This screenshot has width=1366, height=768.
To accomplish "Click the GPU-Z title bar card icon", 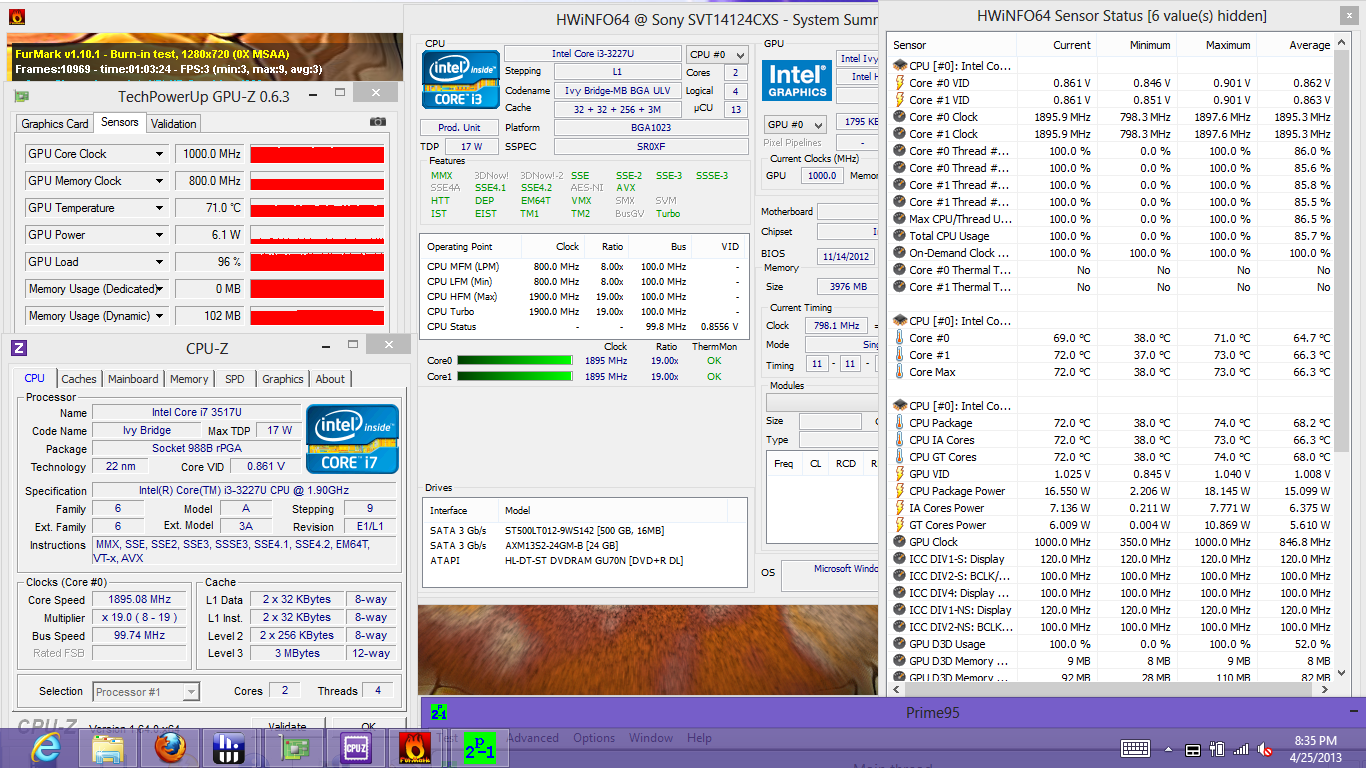I will point(21,96).
